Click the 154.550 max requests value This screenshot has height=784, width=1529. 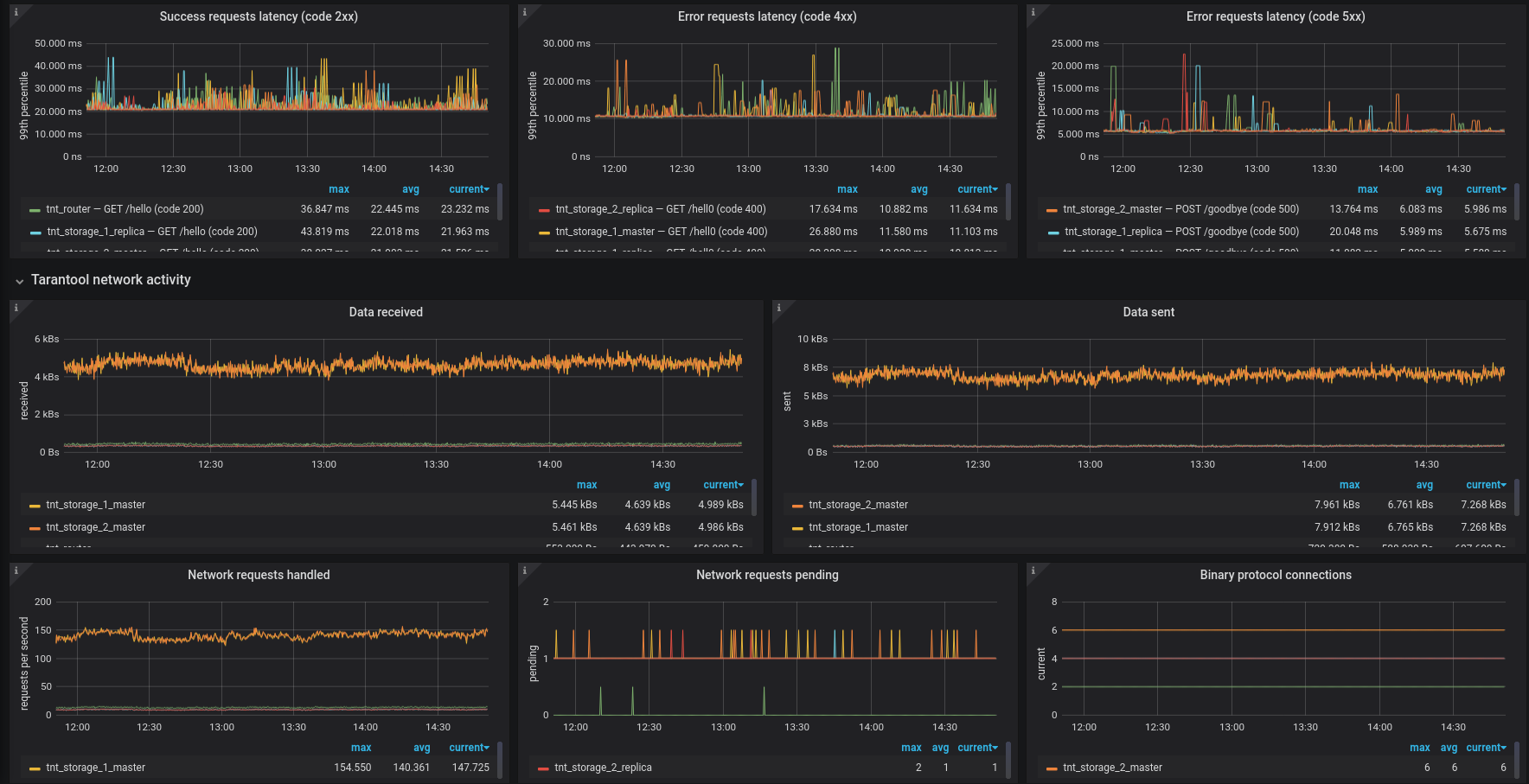pos(352,768)
